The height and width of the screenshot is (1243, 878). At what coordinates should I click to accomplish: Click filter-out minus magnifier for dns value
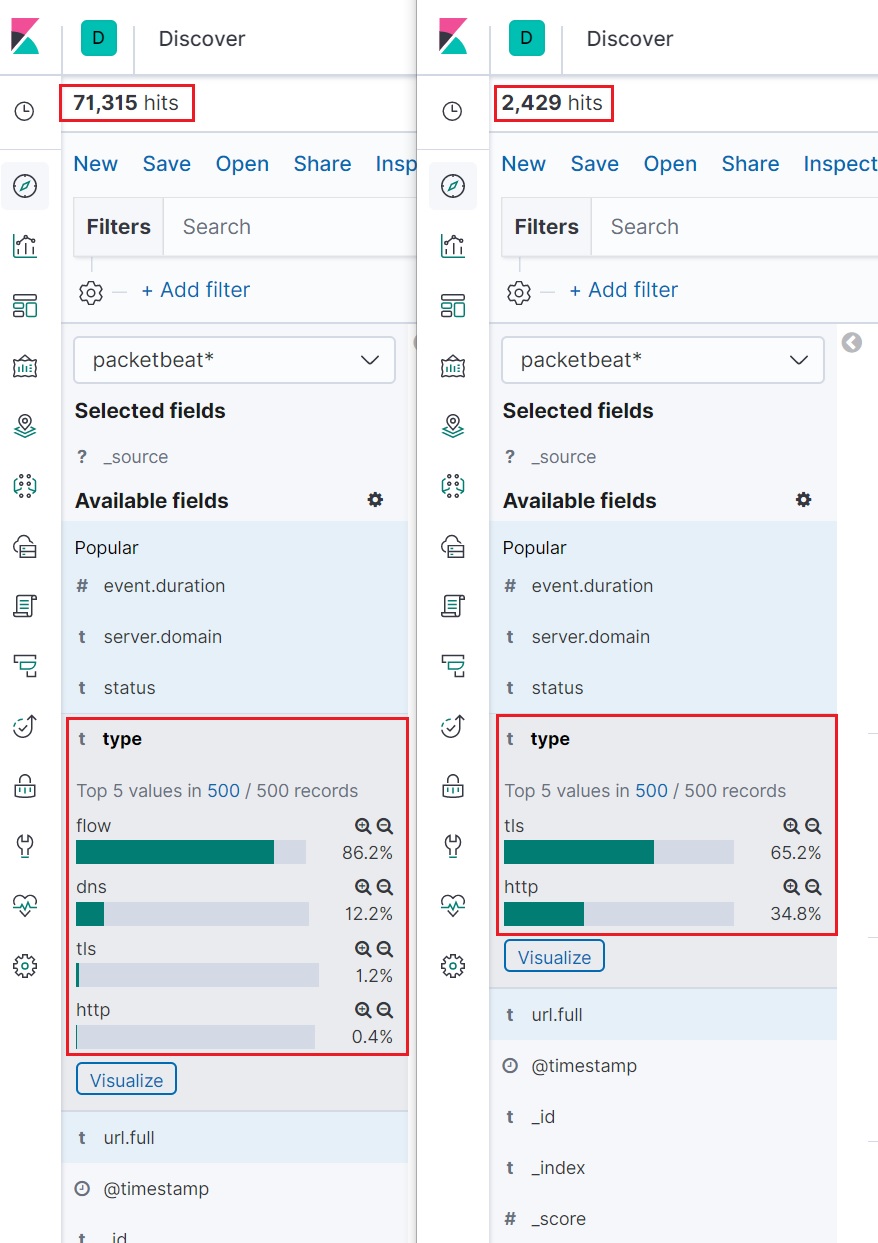(385, 887)
